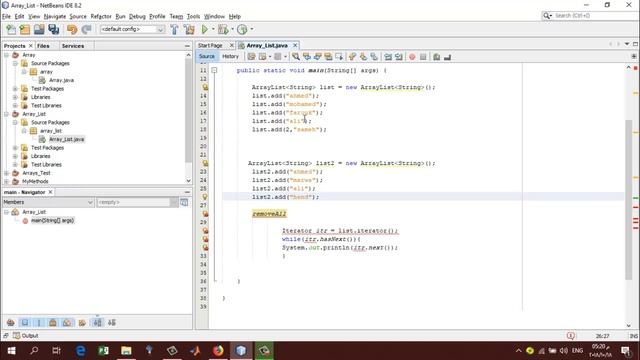Expand the MyMethods project node

(7, 181)
